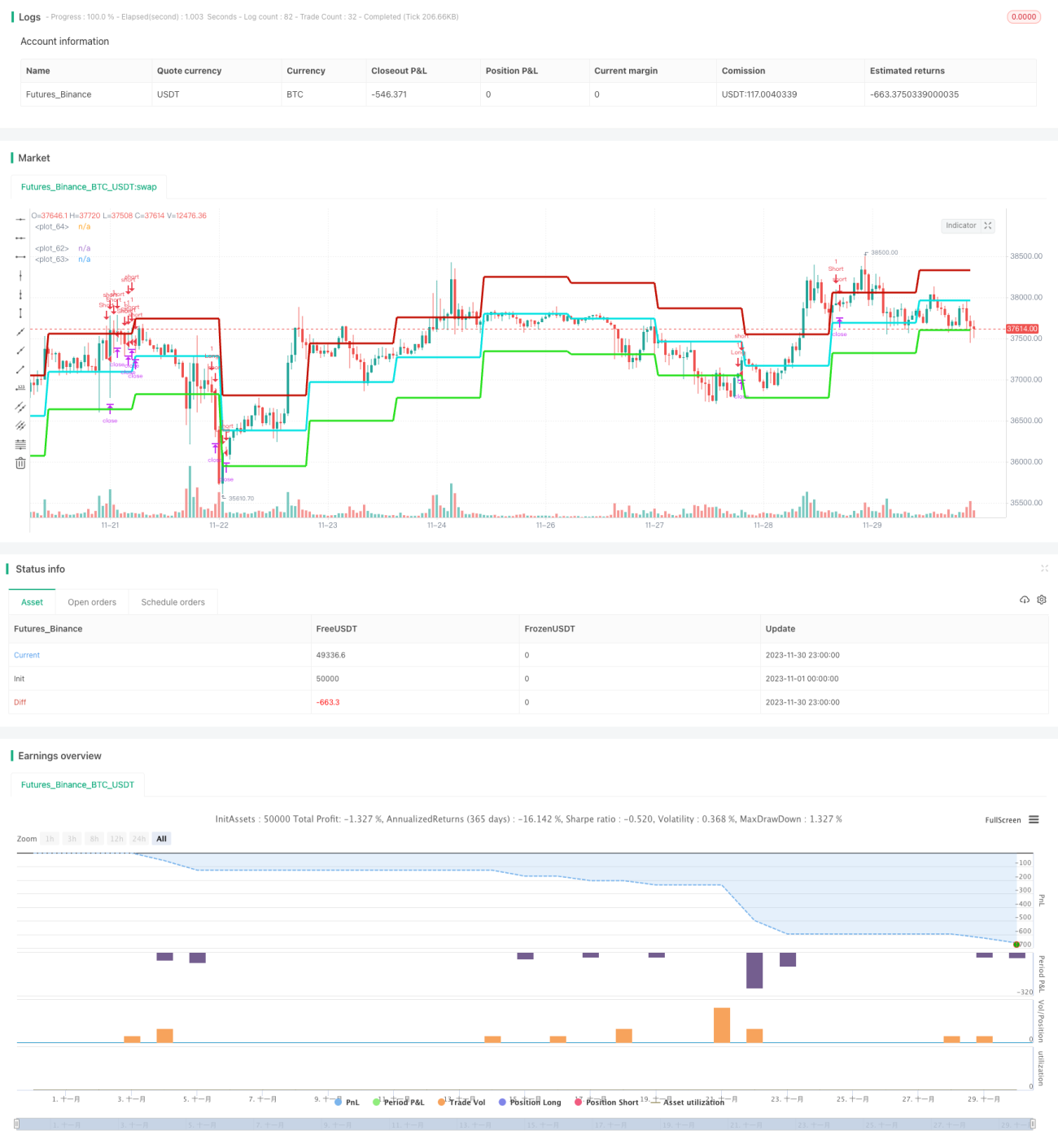Select the horizontal line drawing tool
The width and height of the screenshot is (1058, 1148).
tap(20, 219)
